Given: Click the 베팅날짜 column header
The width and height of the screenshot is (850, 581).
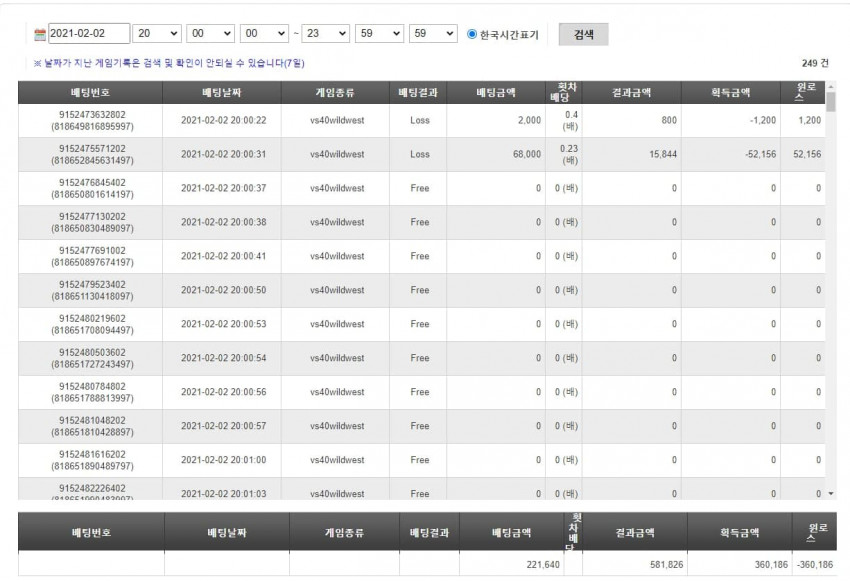Looking at the screenshot, I should (222, 93).
